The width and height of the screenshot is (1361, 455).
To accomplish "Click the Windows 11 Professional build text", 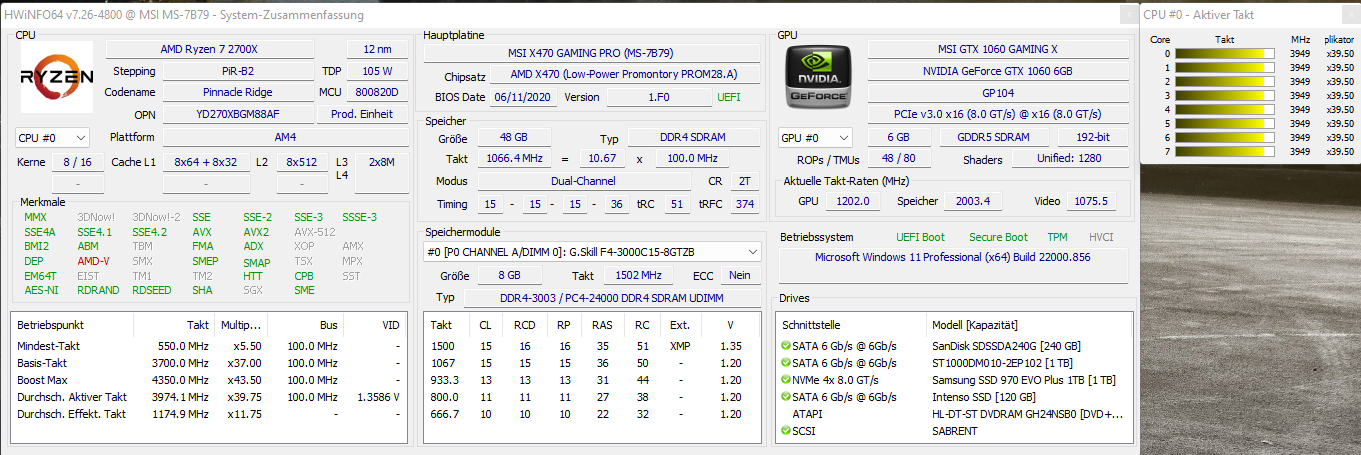I will tap(953, 257).
